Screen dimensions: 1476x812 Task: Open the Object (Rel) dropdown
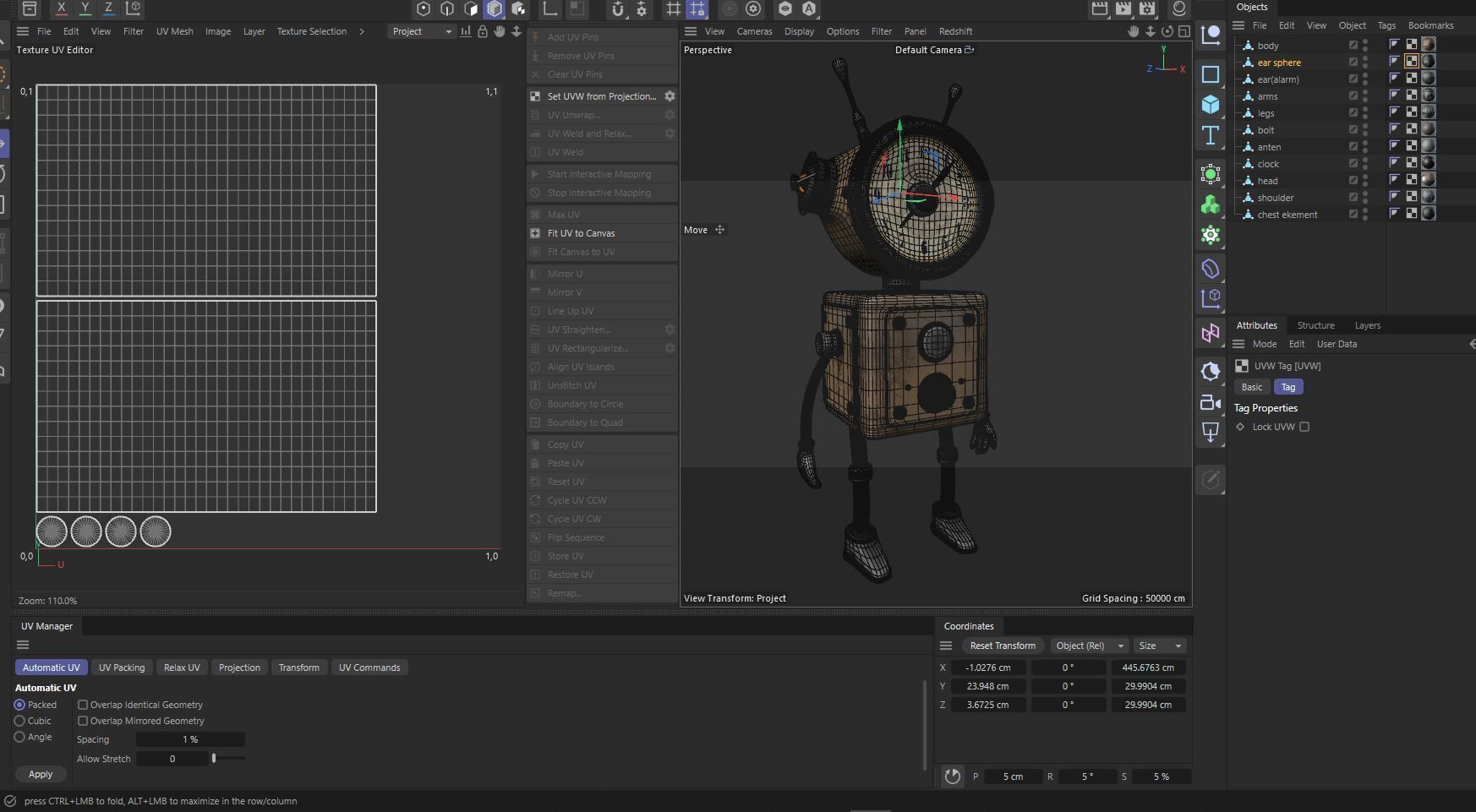pyautogui.click(x=1089, y=646)
